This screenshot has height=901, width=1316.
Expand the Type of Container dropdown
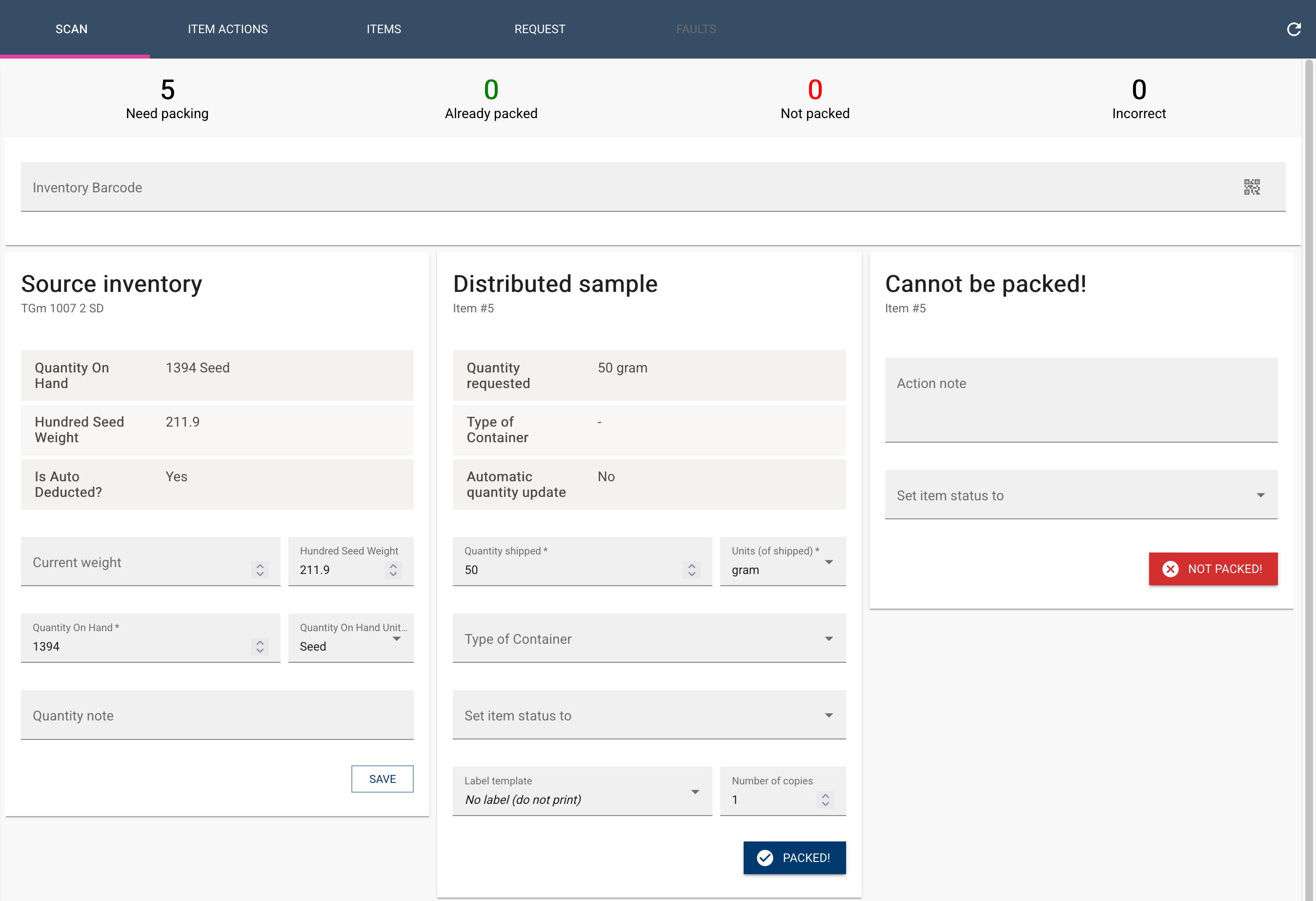tap(649, 638)
